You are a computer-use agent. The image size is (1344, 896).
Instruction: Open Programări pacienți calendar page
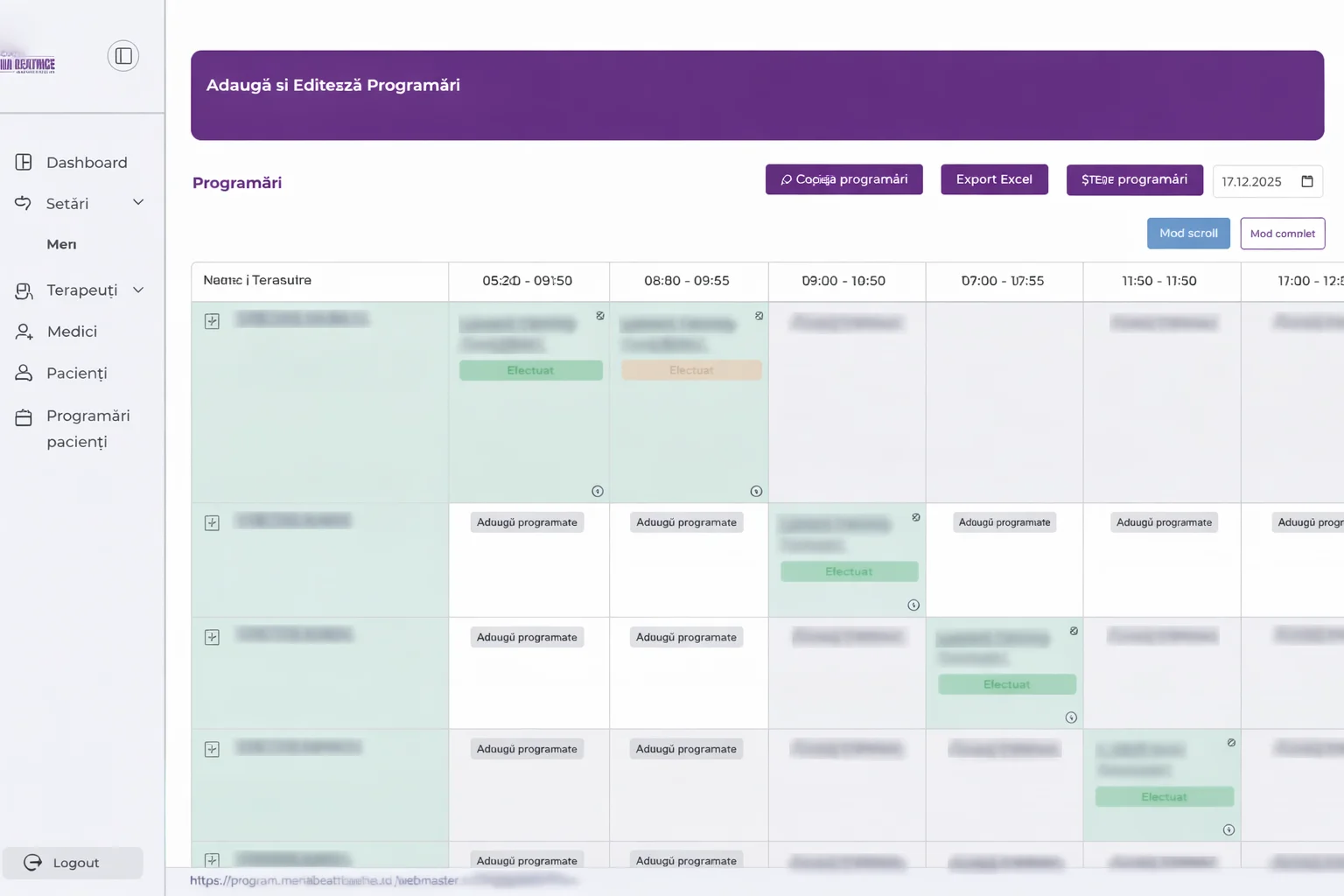click(87, 429)
